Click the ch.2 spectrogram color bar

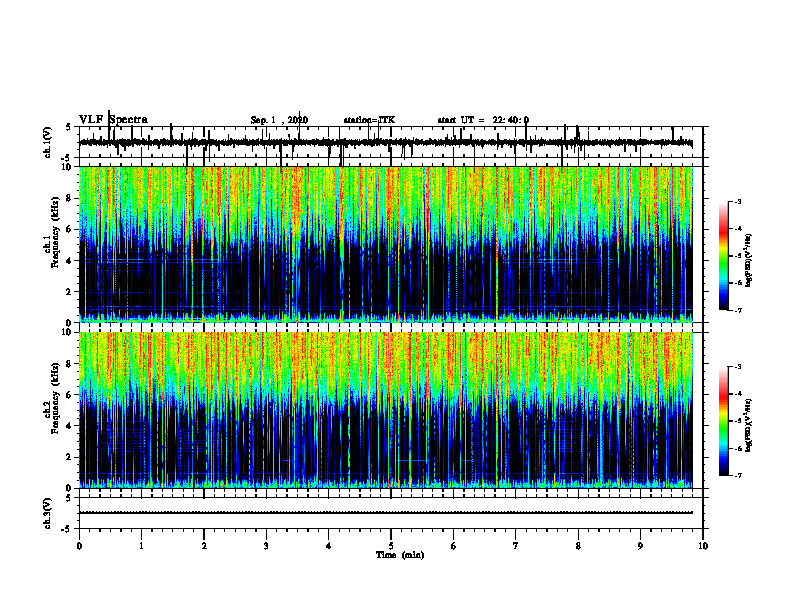tap(724, 421)
